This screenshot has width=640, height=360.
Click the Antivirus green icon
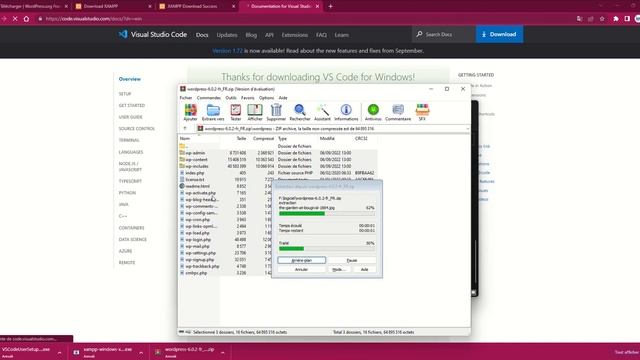coord(373,109)
